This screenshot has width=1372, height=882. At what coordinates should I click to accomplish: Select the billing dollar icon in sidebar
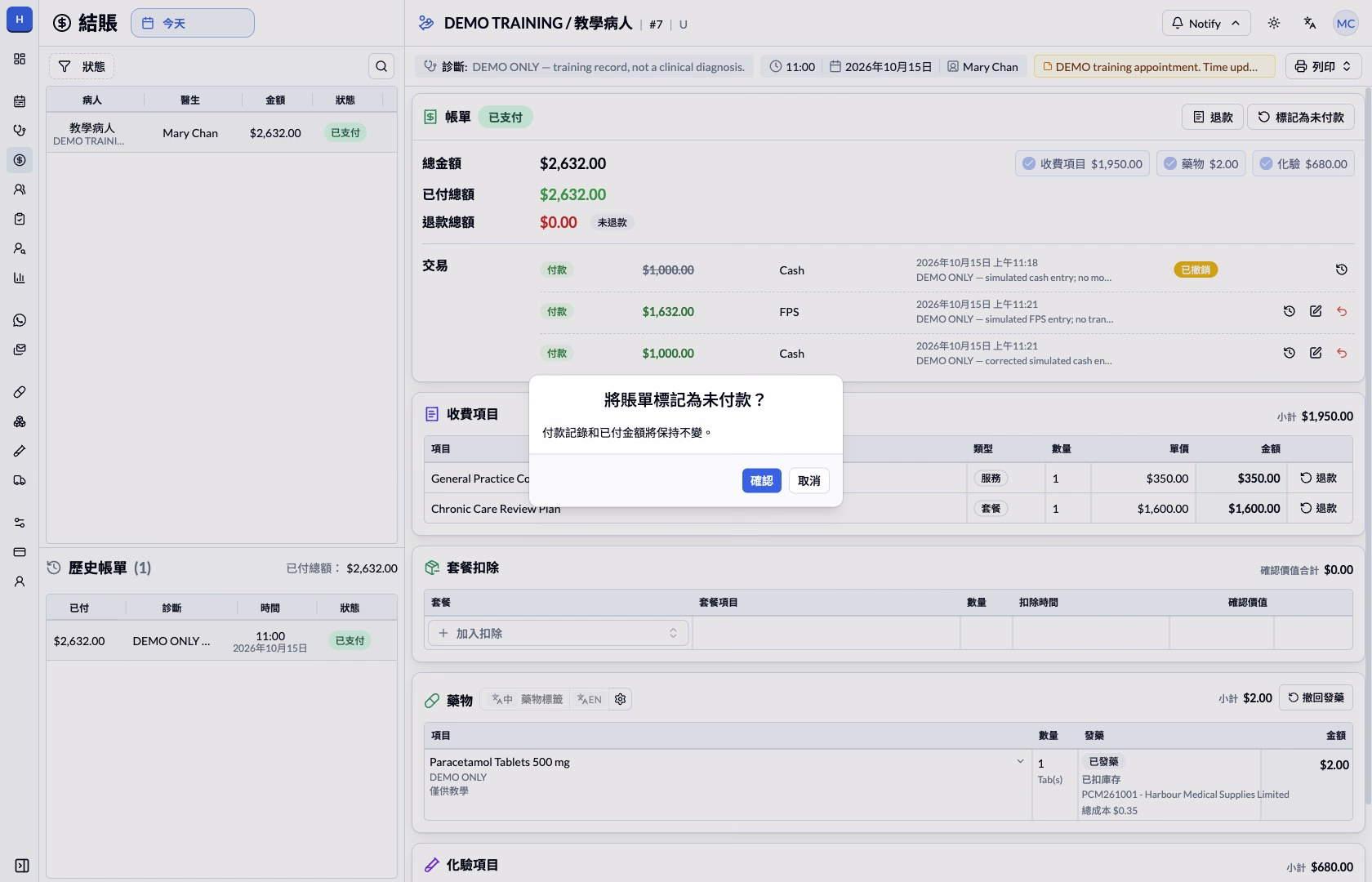20,160
